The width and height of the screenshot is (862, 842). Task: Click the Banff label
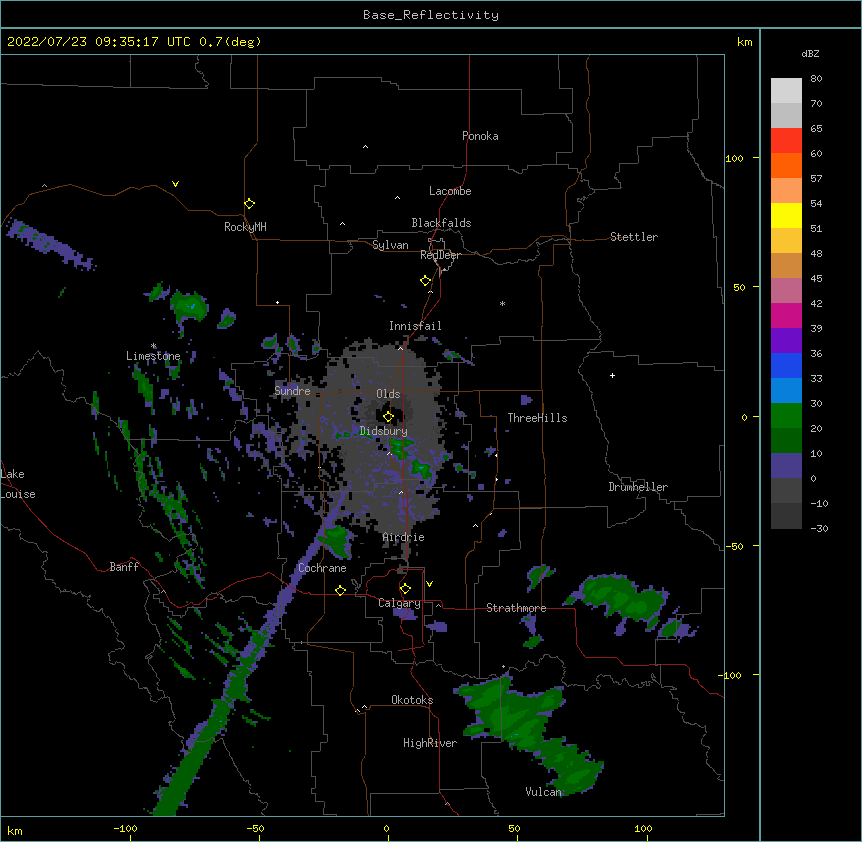(124, 567)
